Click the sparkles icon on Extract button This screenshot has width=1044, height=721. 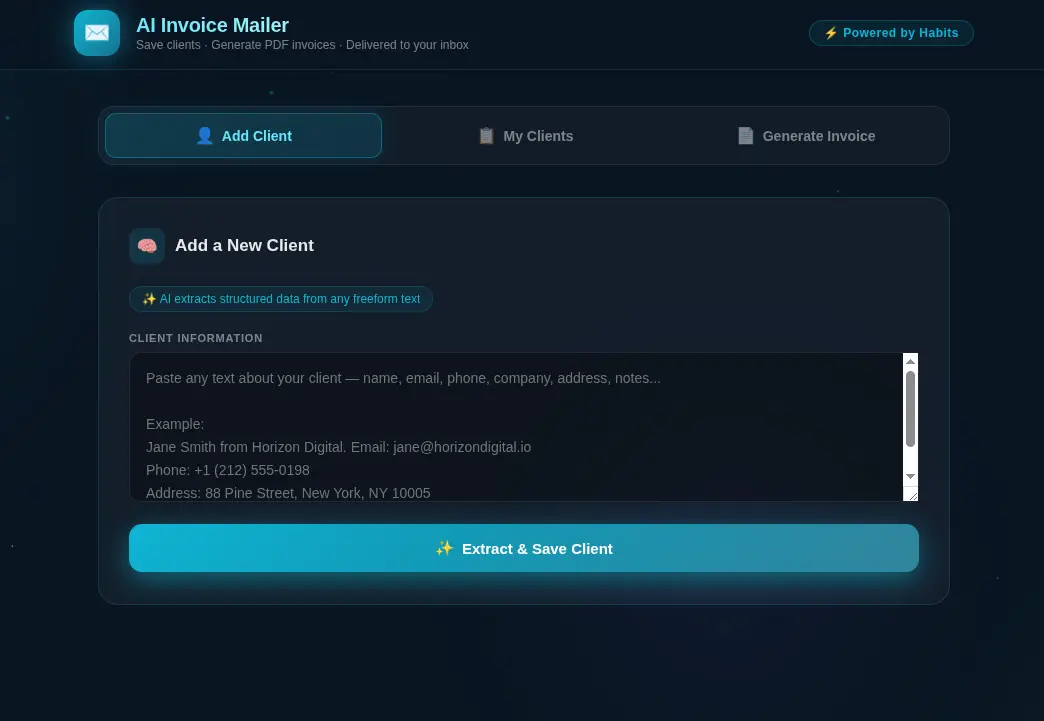point(444,549)
